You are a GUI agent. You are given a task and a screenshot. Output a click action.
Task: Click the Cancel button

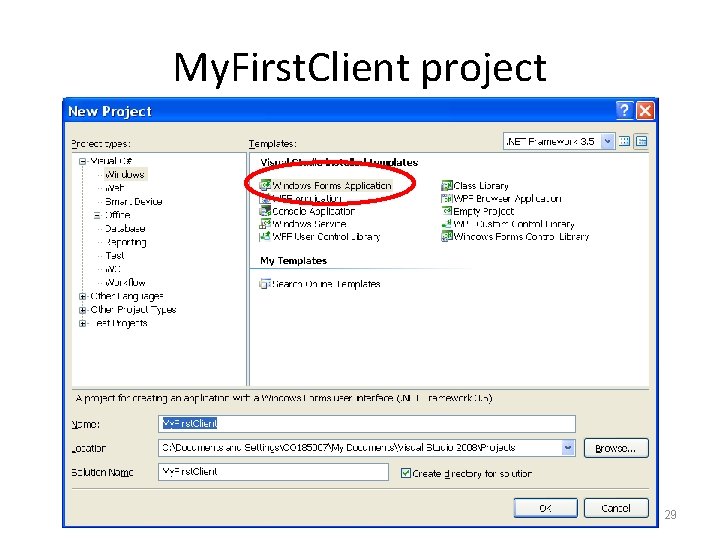(616, 508)
